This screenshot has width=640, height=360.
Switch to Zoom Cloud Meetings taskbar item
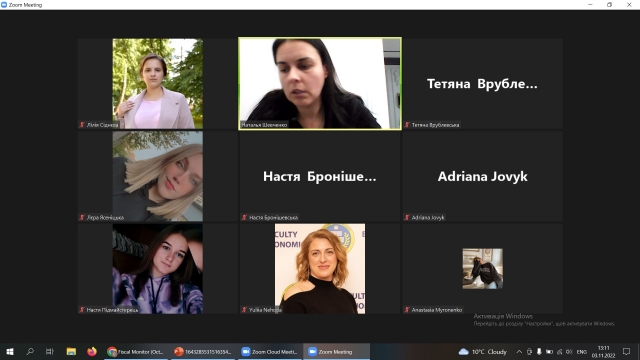click(269, 351)
